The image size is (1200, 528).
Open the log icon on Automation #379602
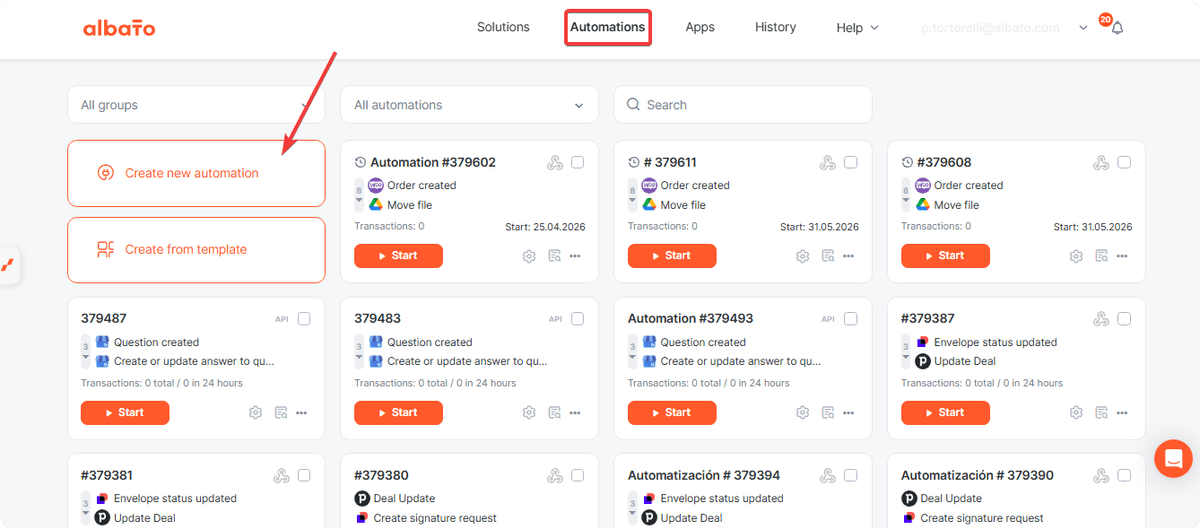pyautogui.click(x=555, y=256)
